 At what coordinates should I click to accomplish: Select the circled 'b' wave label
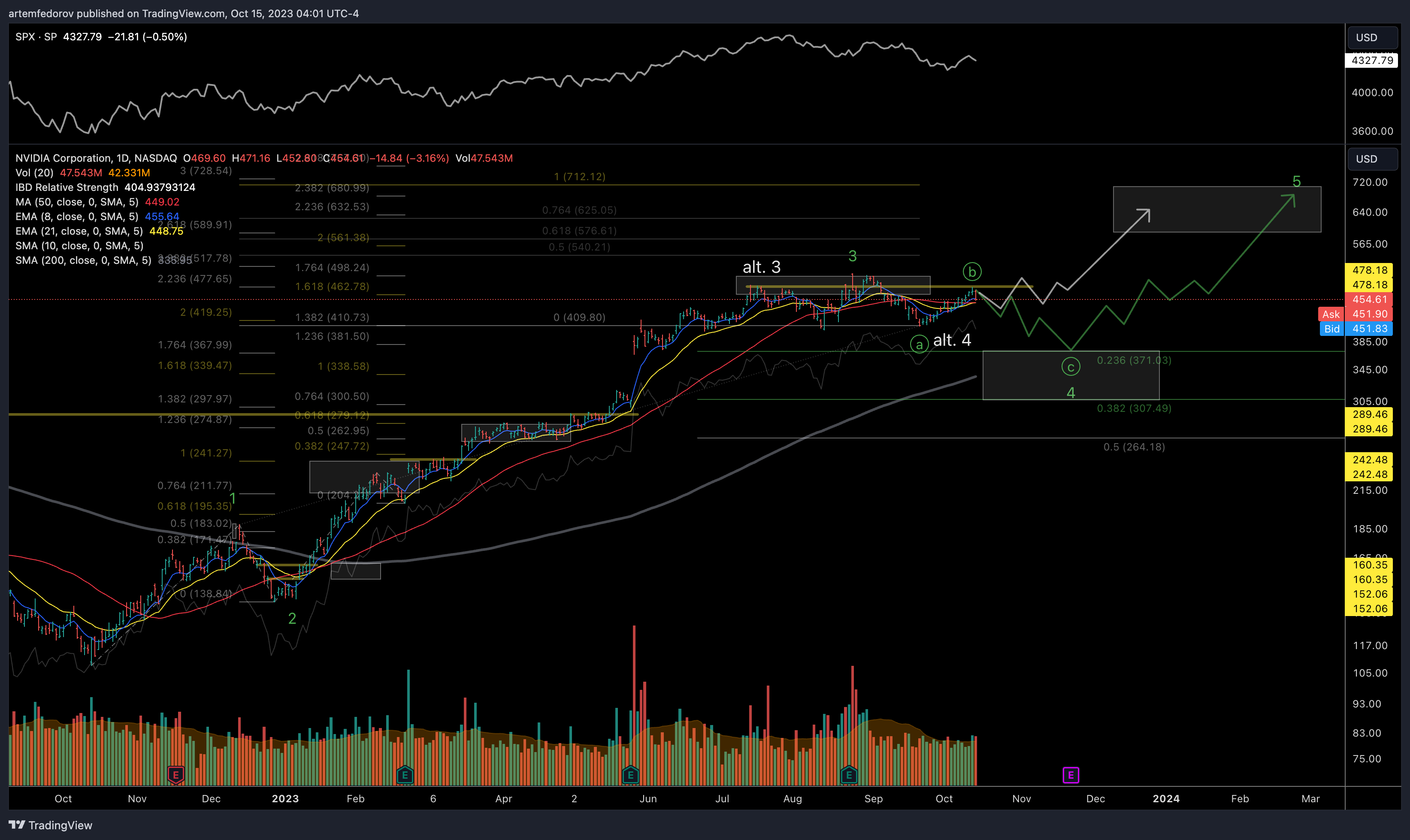click(972, 272)
